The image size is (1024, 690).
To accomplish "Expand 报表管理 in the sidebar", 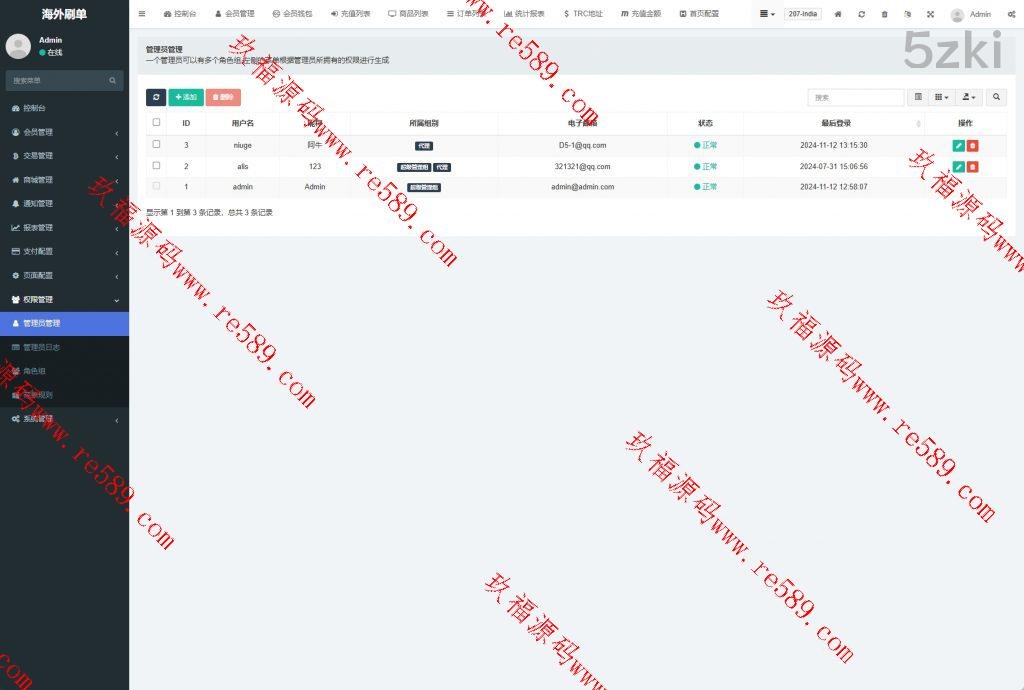I will tap(64, 228).
